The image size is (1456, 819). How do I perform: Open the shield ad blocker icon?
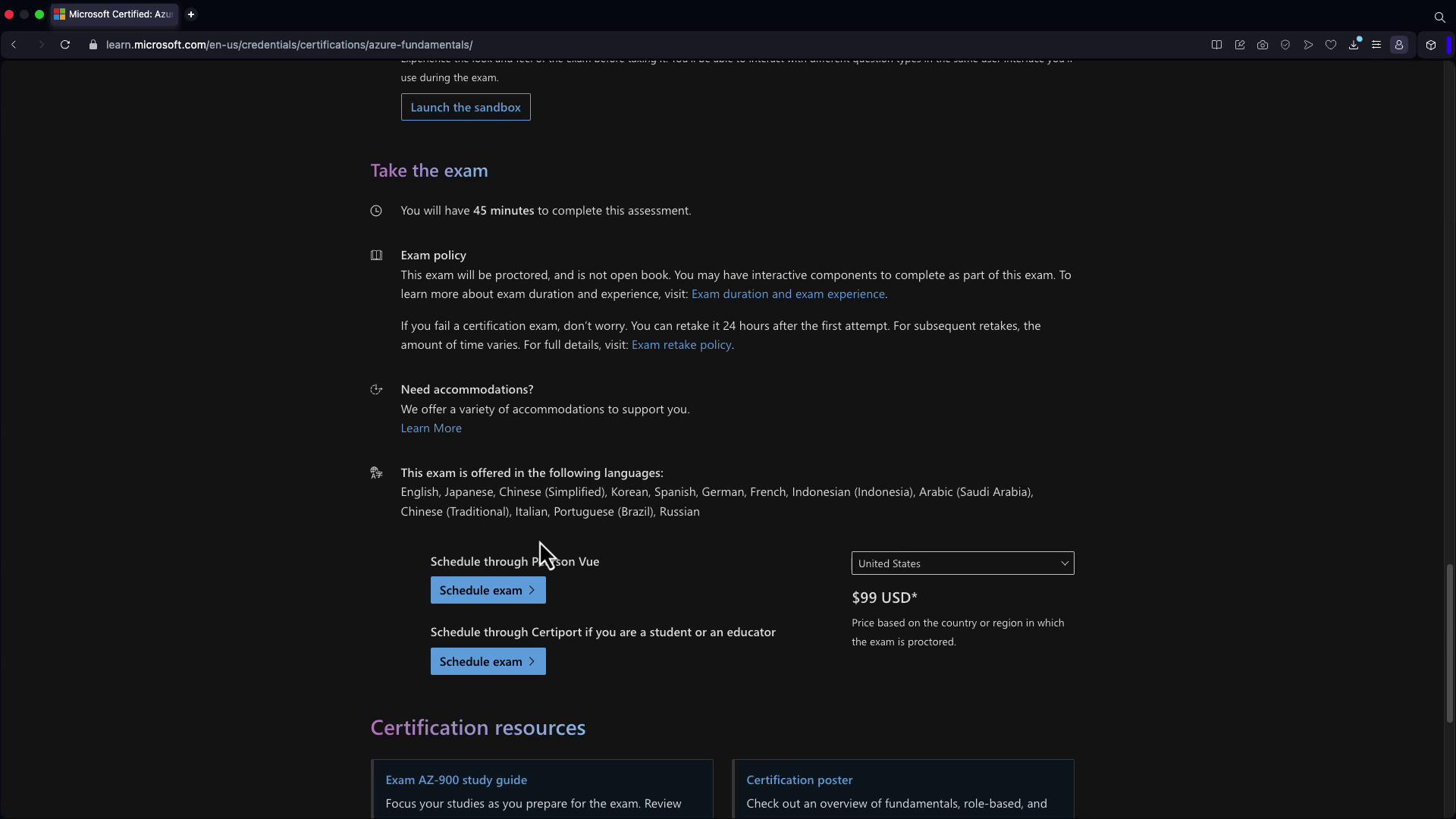coord(1285,45)
